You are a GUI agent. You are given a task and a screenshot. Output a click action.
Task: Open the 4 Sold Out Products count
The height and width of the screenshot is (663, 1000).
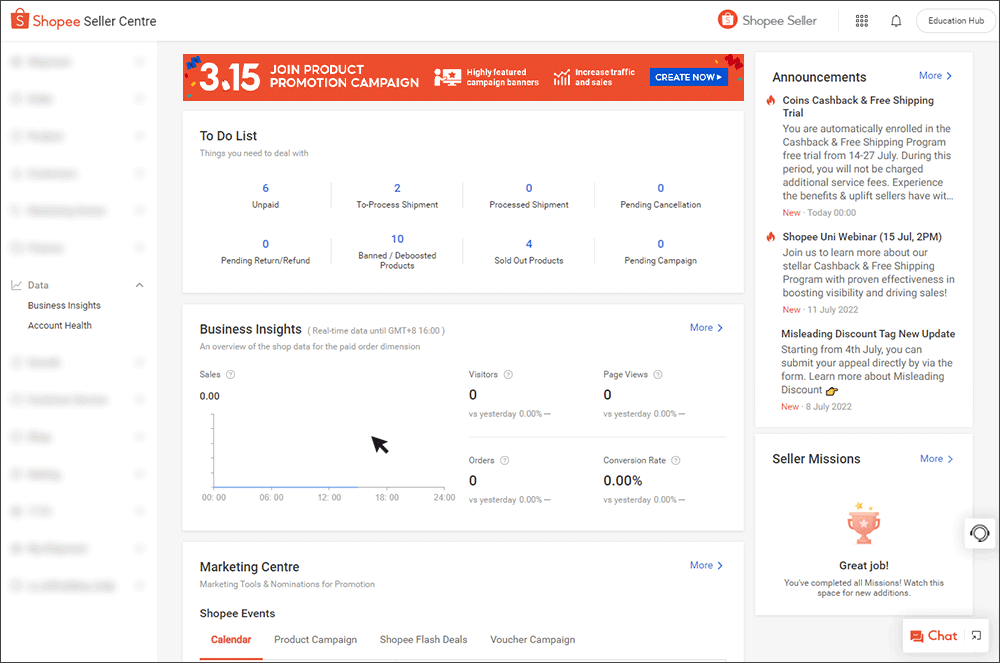[x=529, y=244]
